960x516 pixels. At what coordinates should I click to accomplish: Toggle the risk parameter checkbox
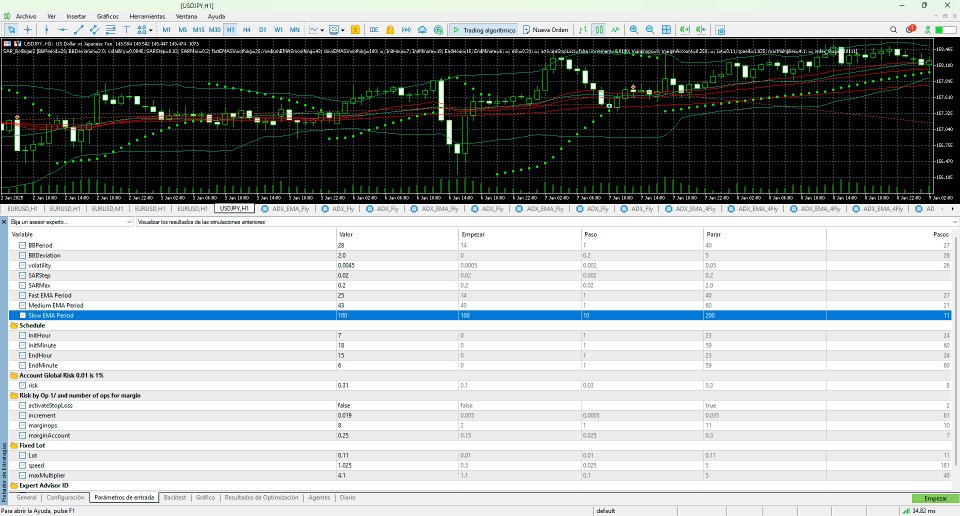(x=22, y=386)
